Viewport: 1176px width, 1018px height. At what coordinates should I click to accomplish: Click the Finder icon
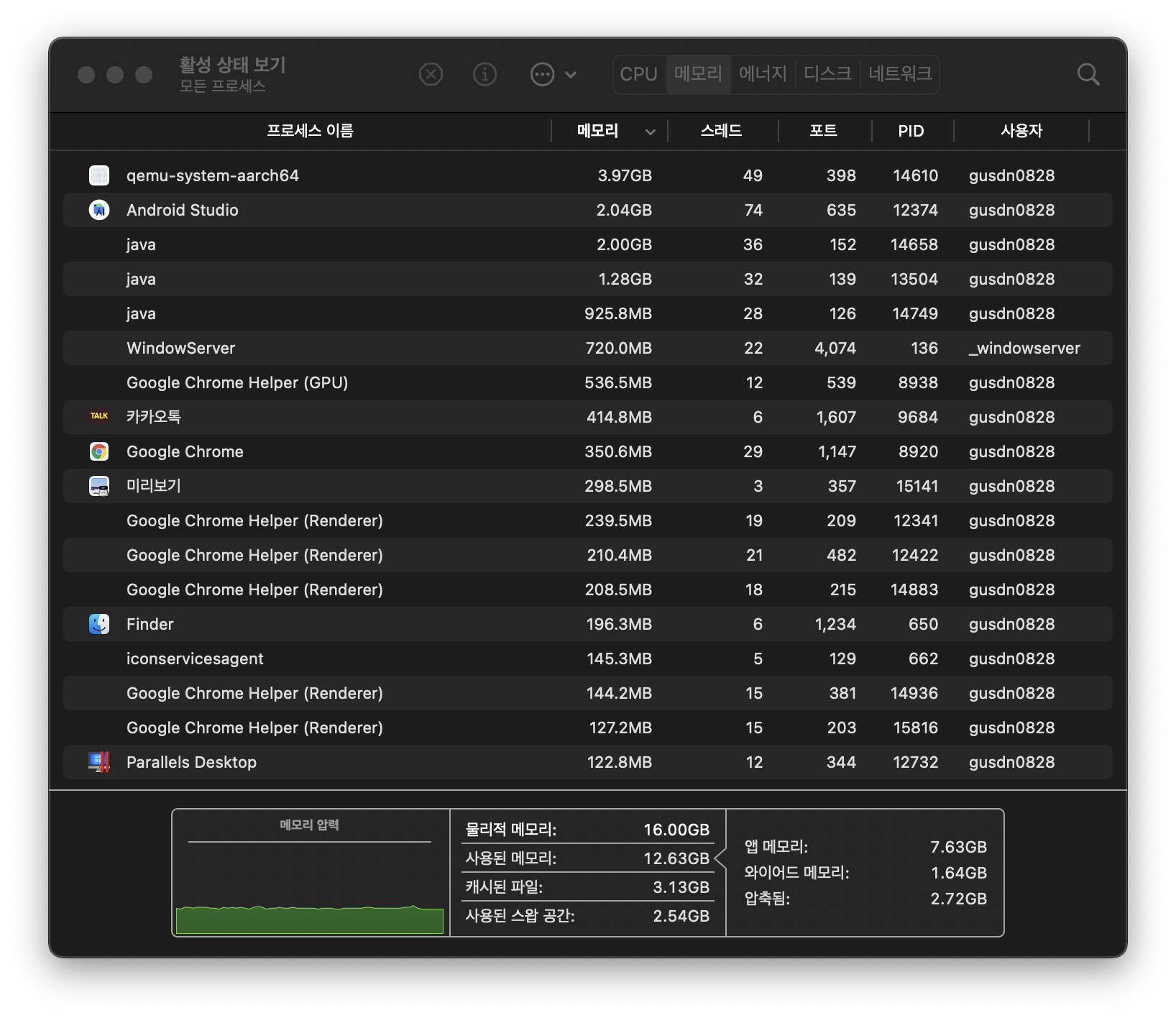tap(99, 624)
